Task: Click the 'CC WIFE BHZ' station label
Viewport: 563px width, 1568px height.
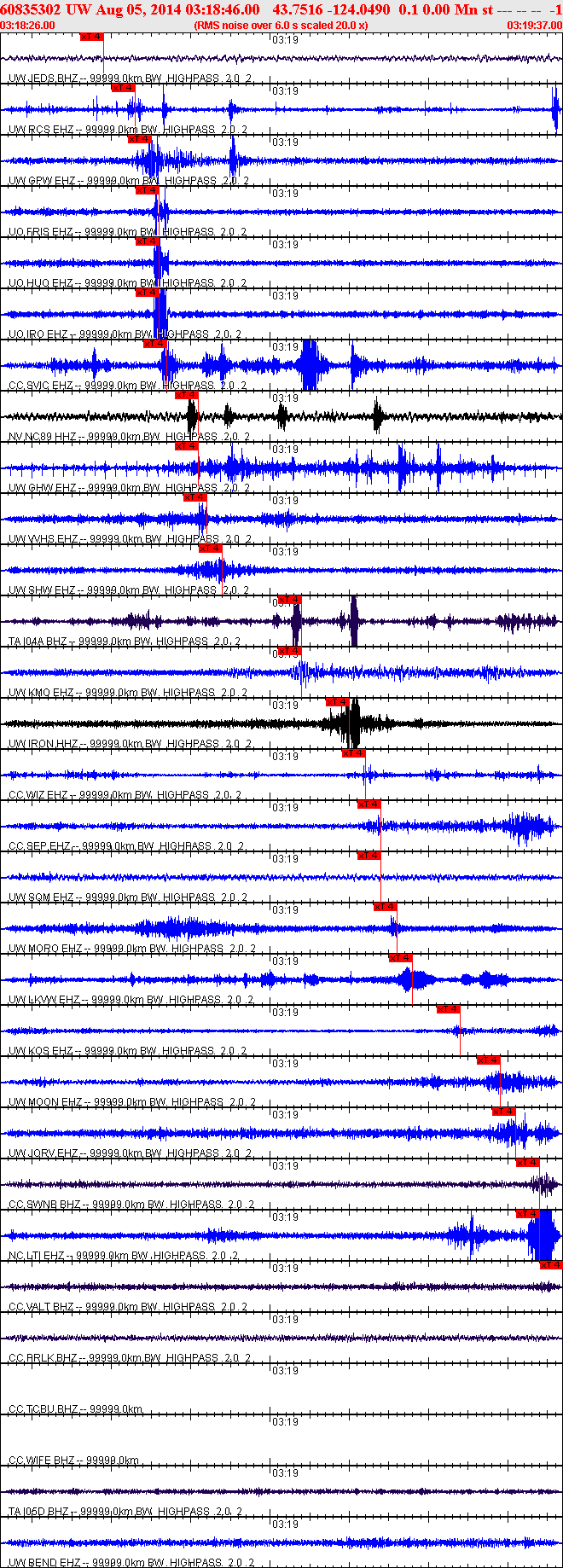Action: pyautogui.click(x=42, y=1461)
